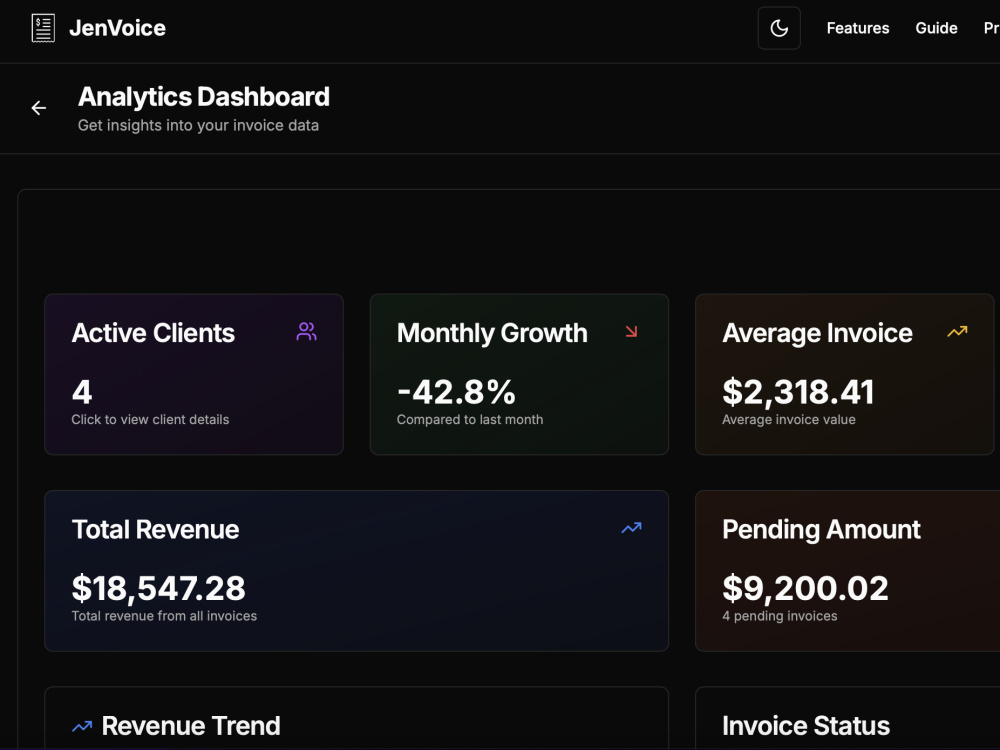This screenshot has height=750, width=1000.
Task: Click 'Average invoice value' caption
Action: 789,420
